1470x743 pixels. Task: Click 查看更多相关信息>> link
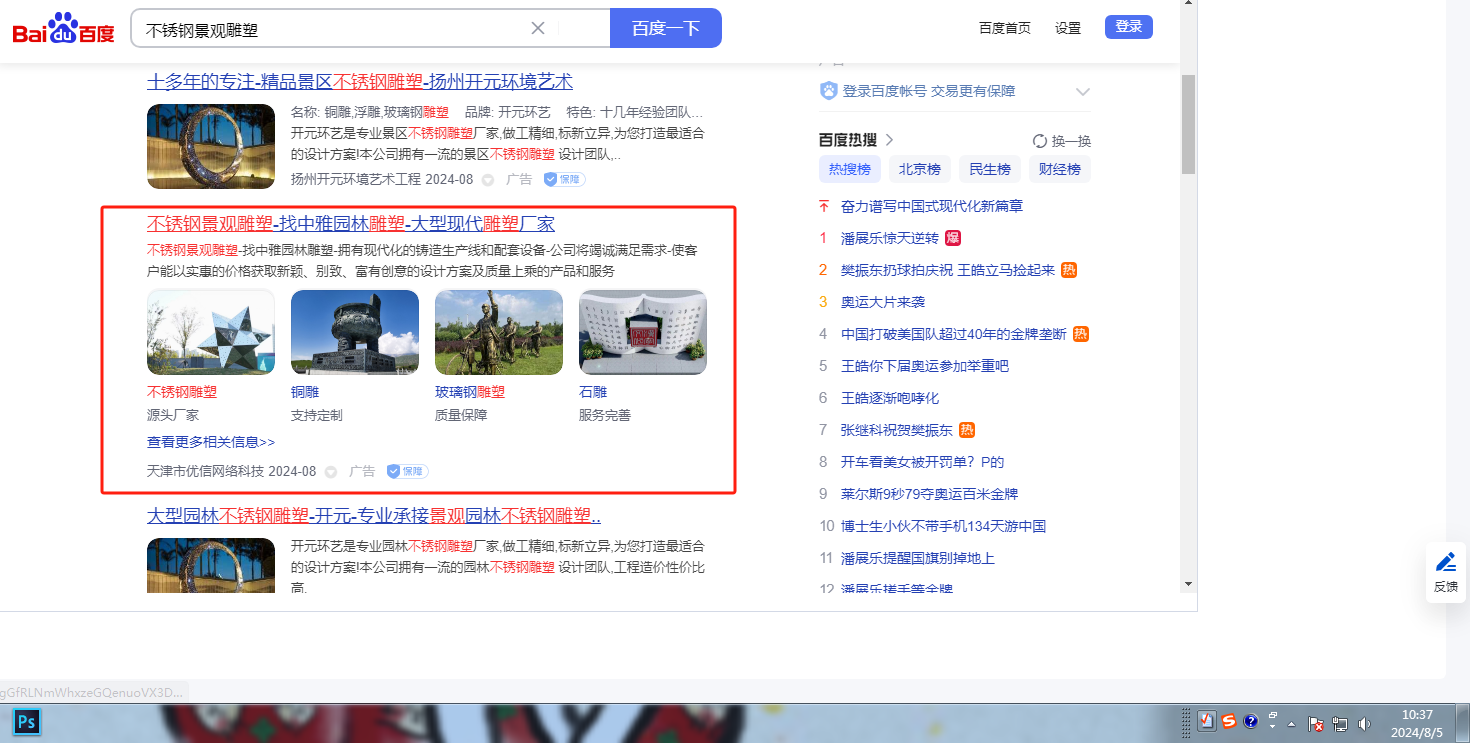click(x=211, y=442)
